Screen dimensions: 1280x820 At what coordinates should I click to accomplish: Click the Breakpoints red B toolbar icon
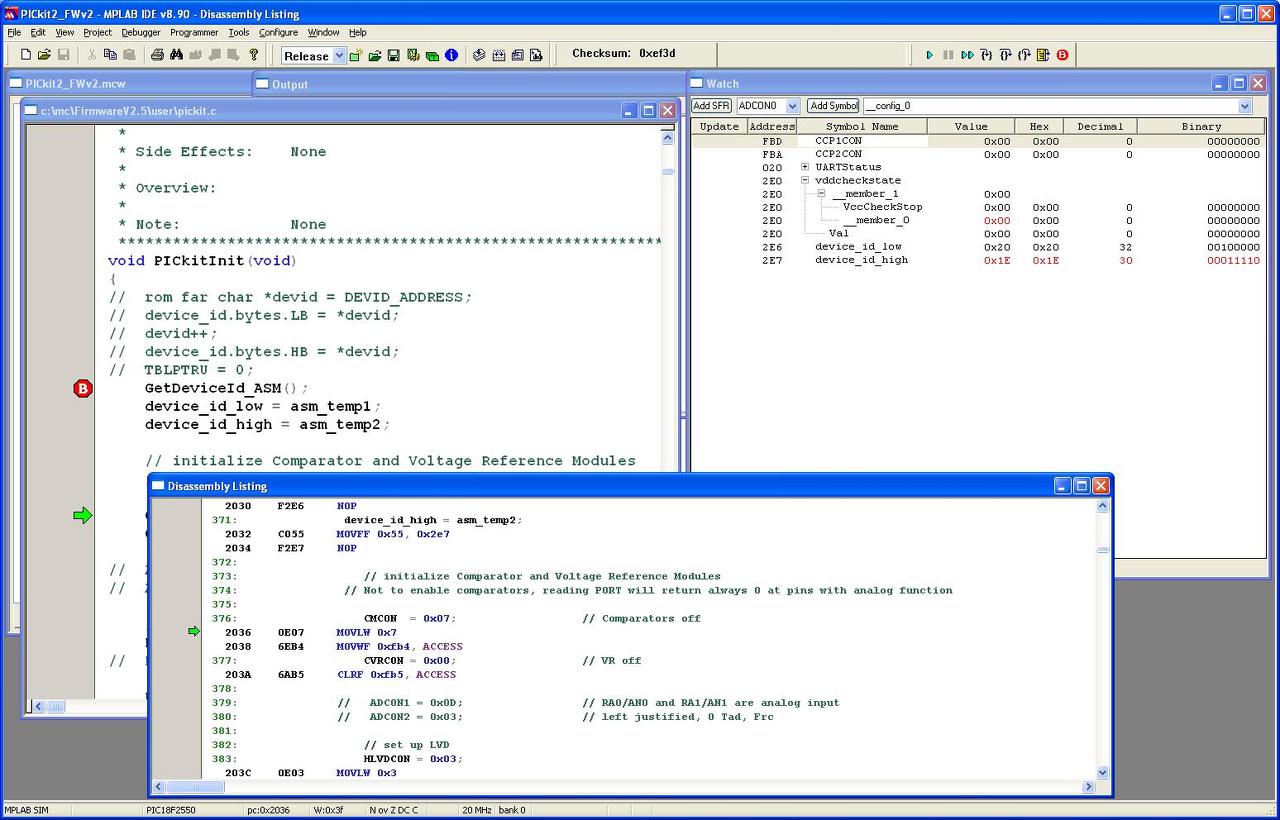1062,55
